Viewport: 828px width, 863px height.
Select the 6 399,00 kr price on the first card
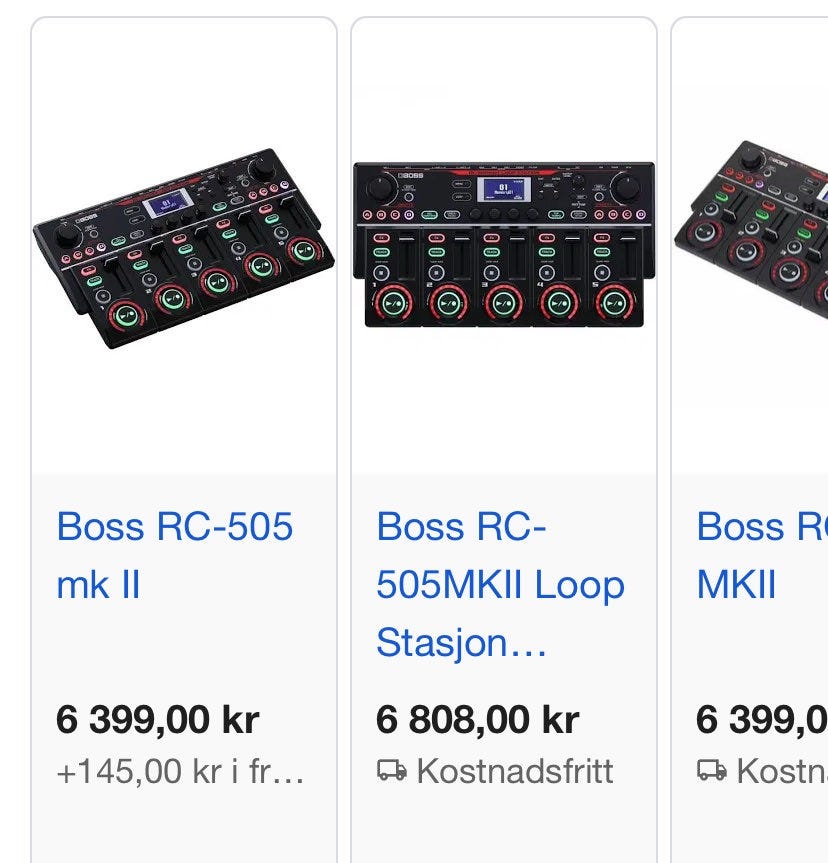pos(157,719)
